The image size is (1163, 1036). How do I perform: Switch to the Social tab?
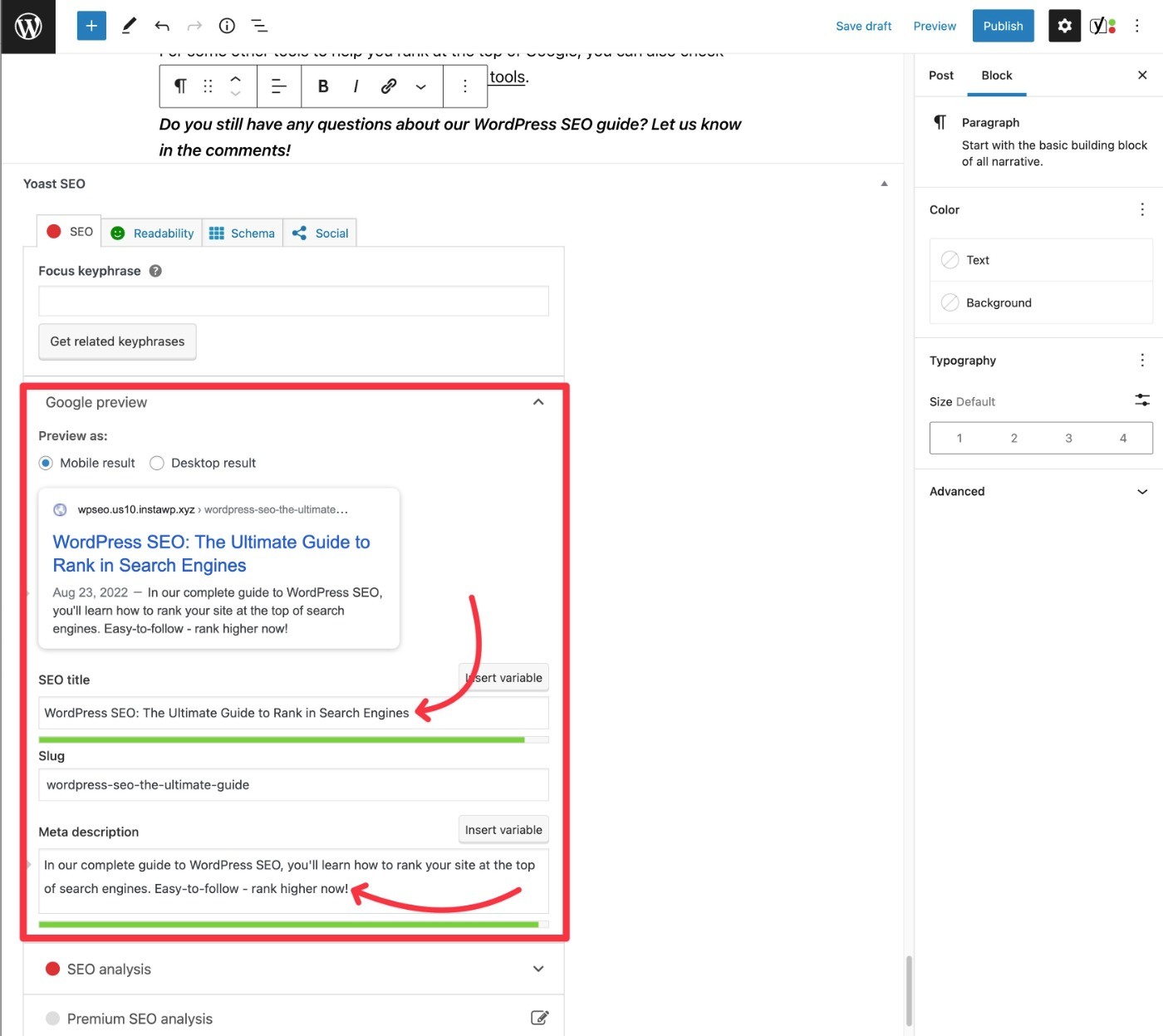point(320,233)
